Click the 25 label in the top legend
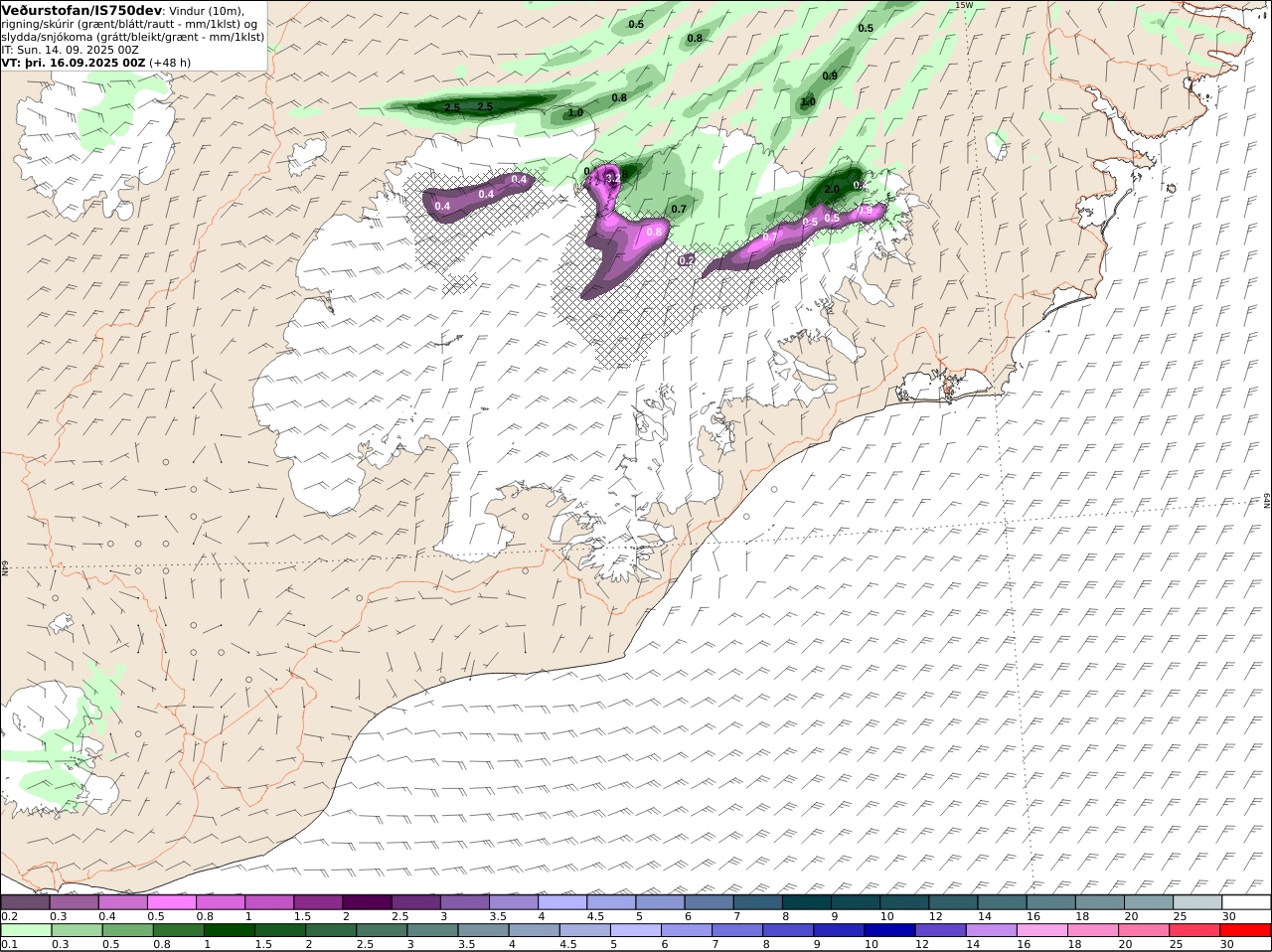 (x=1180, y=916)
